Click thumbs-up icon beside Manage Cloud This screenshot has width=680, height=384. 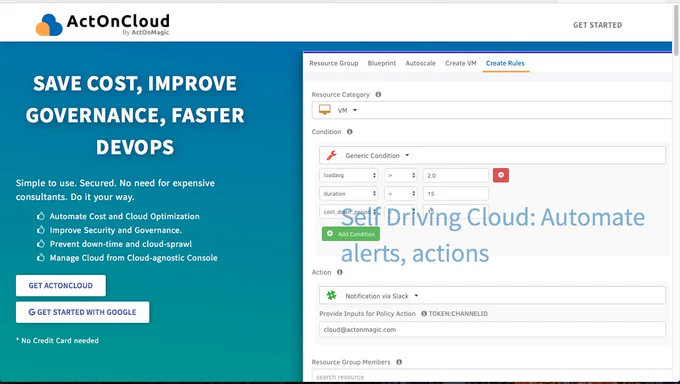tap(41, 257)
